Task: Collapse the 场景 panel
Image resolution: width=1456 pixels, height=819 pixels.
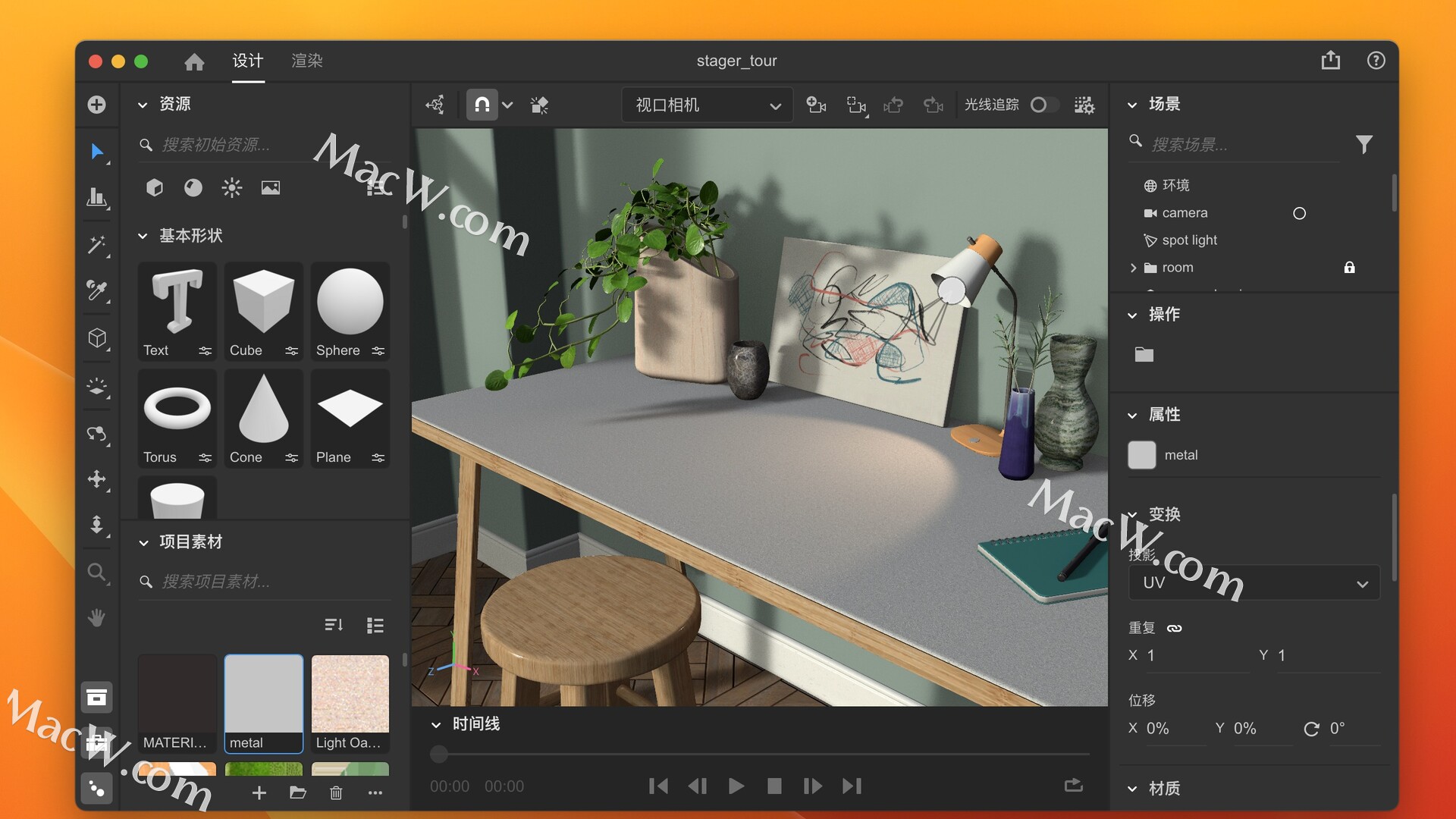Action: (1132, 105)
